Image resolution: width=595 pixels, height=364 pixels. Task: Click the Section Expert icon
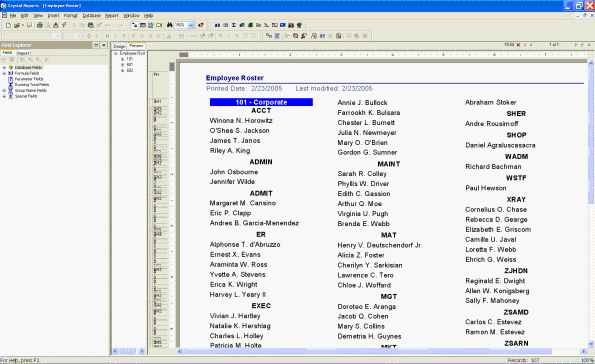277,36
